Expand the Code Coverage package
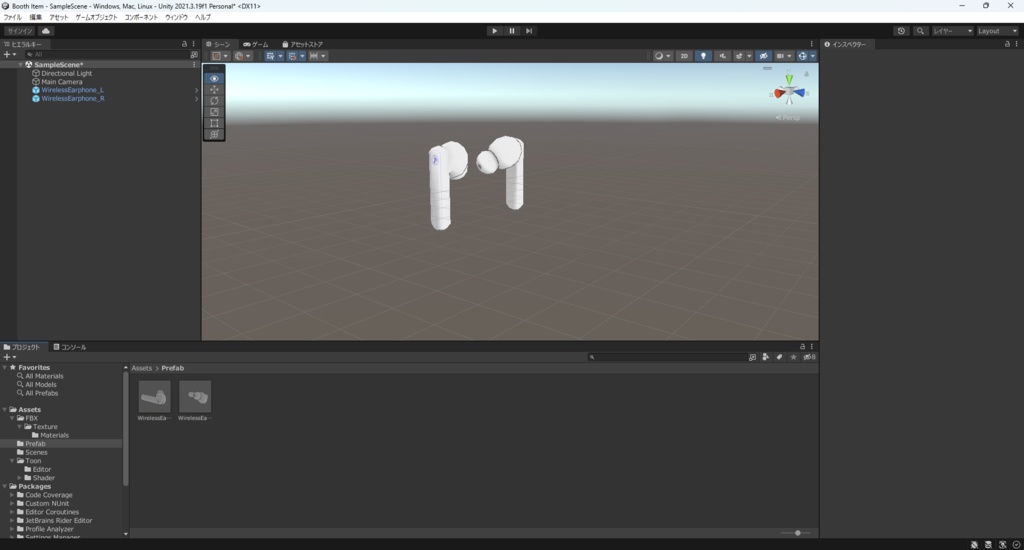The image size is (1024, 550). point(12,494)
